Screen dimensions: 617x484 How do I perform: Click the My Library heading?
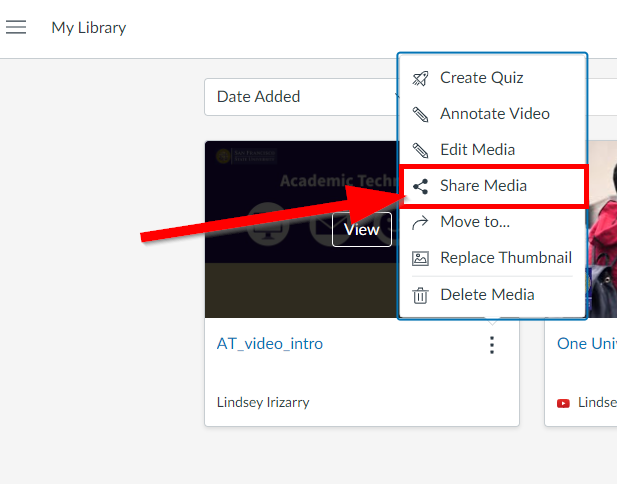pyautogui.click(x=89, y=28)
